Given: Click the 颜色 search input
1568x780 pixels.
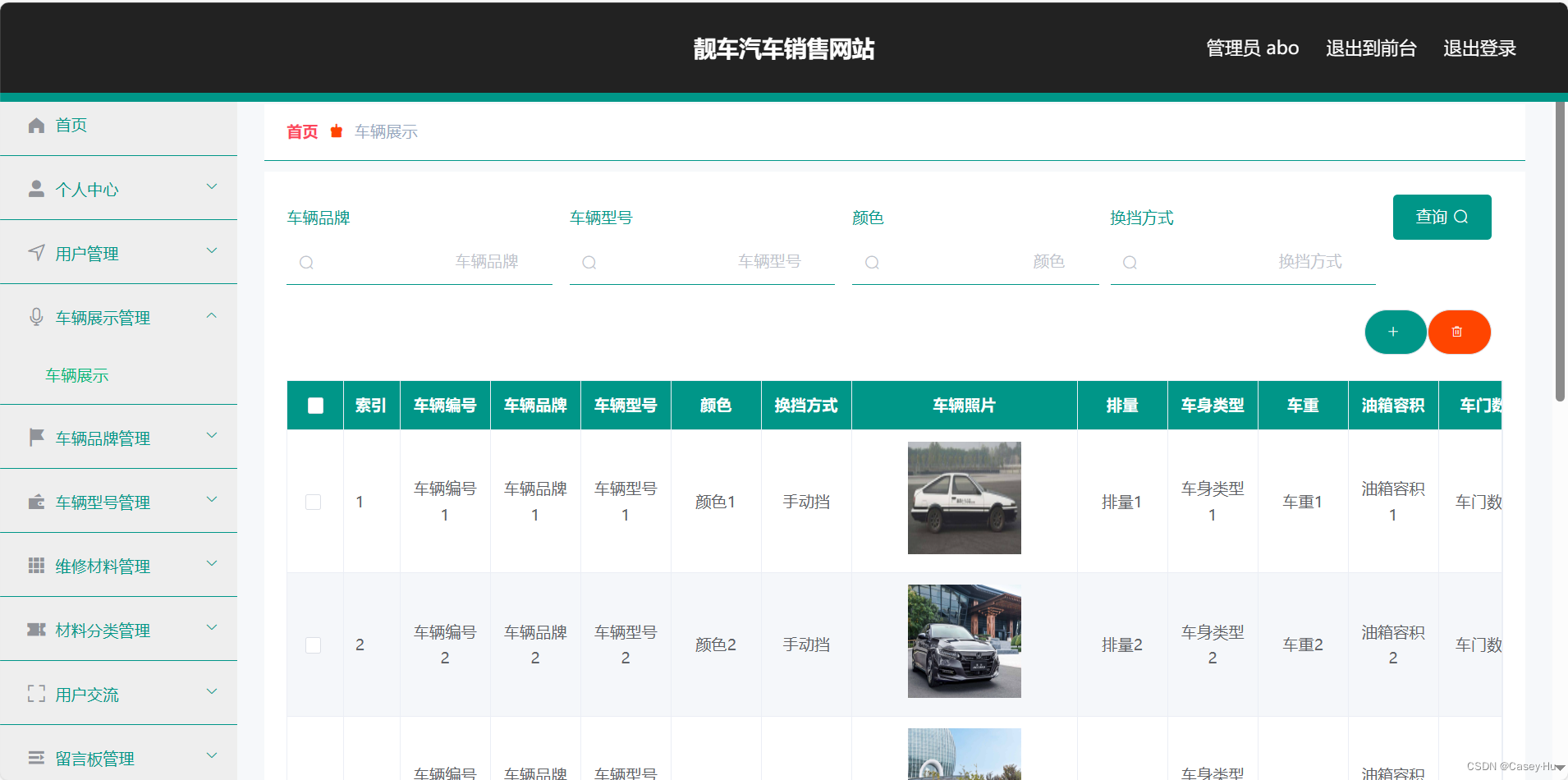Looking at the screenshot, I should [975, 263].
